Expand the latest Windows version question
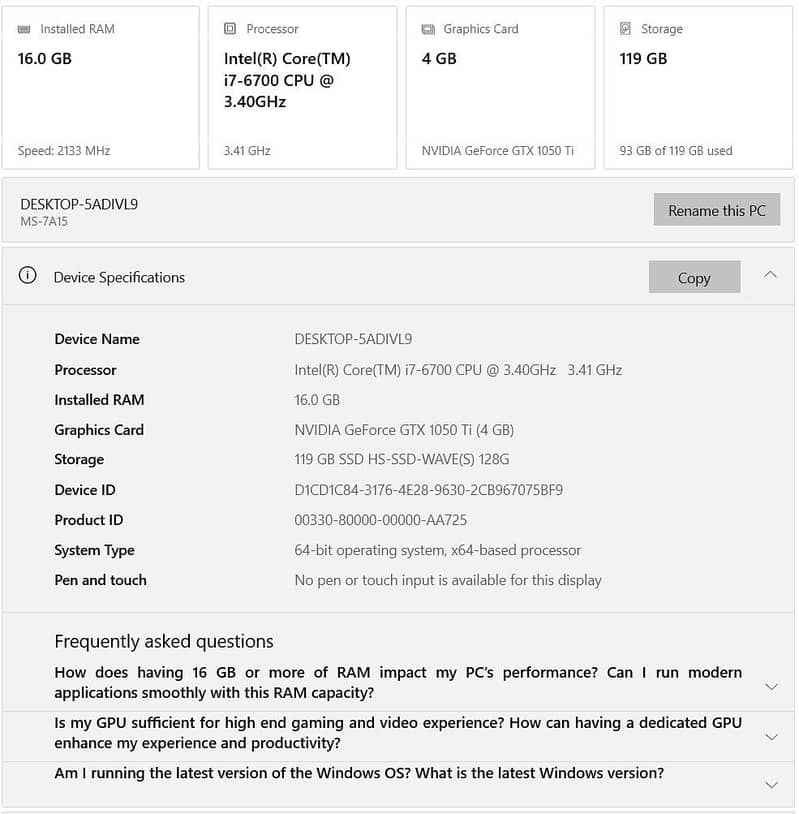This screenshot has height=814, width=799. pos(771,785)
